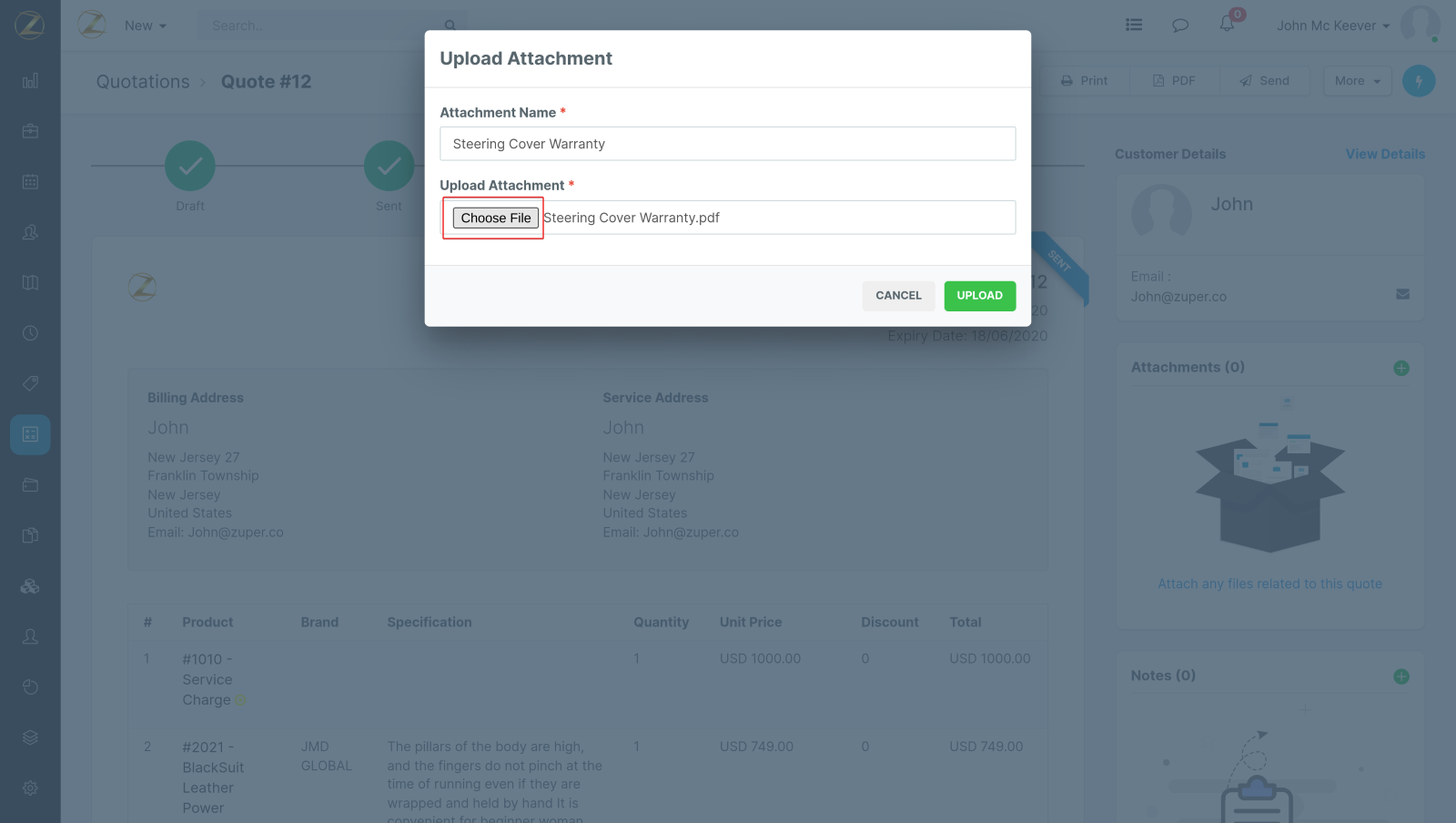Click the list view icon in header
Viewport: 1456px width, 823px height.
[x=1134, y=25]
